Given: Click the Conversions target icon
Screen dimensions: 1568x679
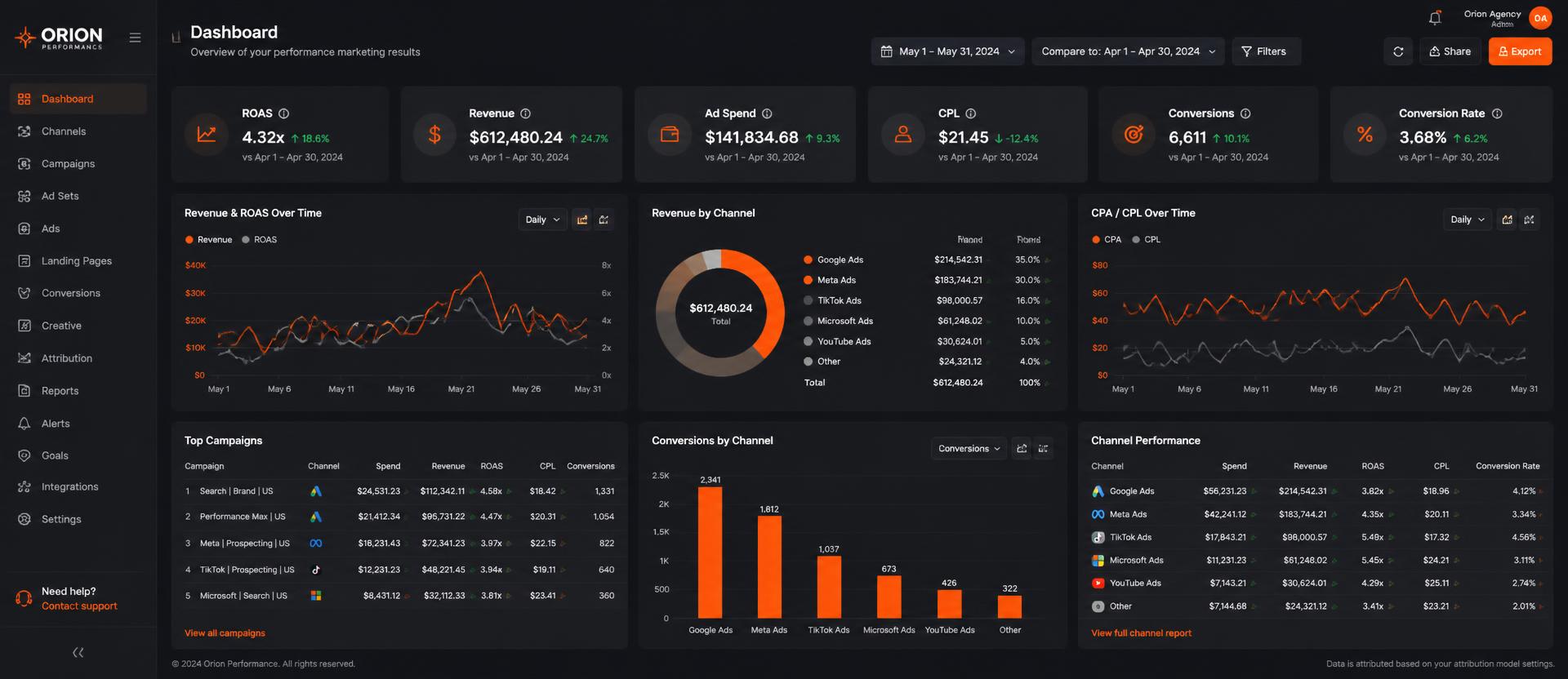Looking at the screenshot, I should pyautogui.click(x=1134, y=135).
